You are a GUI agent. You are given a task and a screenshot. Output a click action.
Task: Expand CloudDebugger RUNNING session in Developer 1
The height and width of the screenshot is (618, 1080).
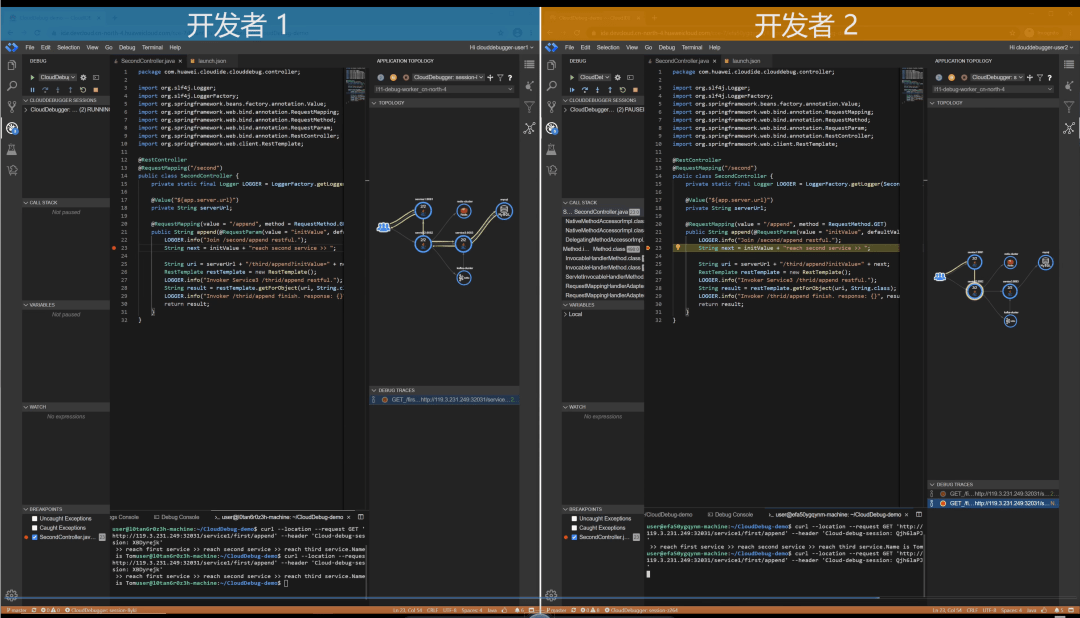[26, 110]
